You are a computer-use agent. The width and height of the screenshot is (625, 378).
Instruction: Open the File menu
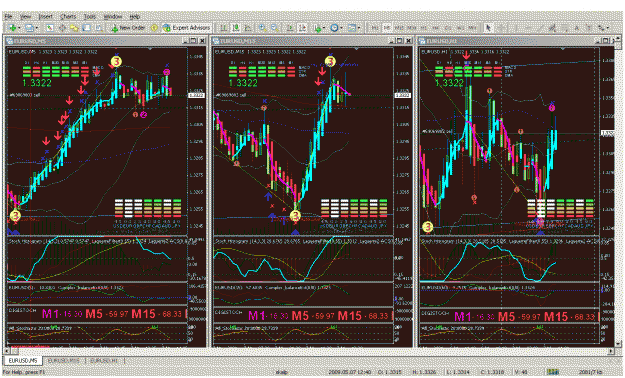click(x=9, y=17)
